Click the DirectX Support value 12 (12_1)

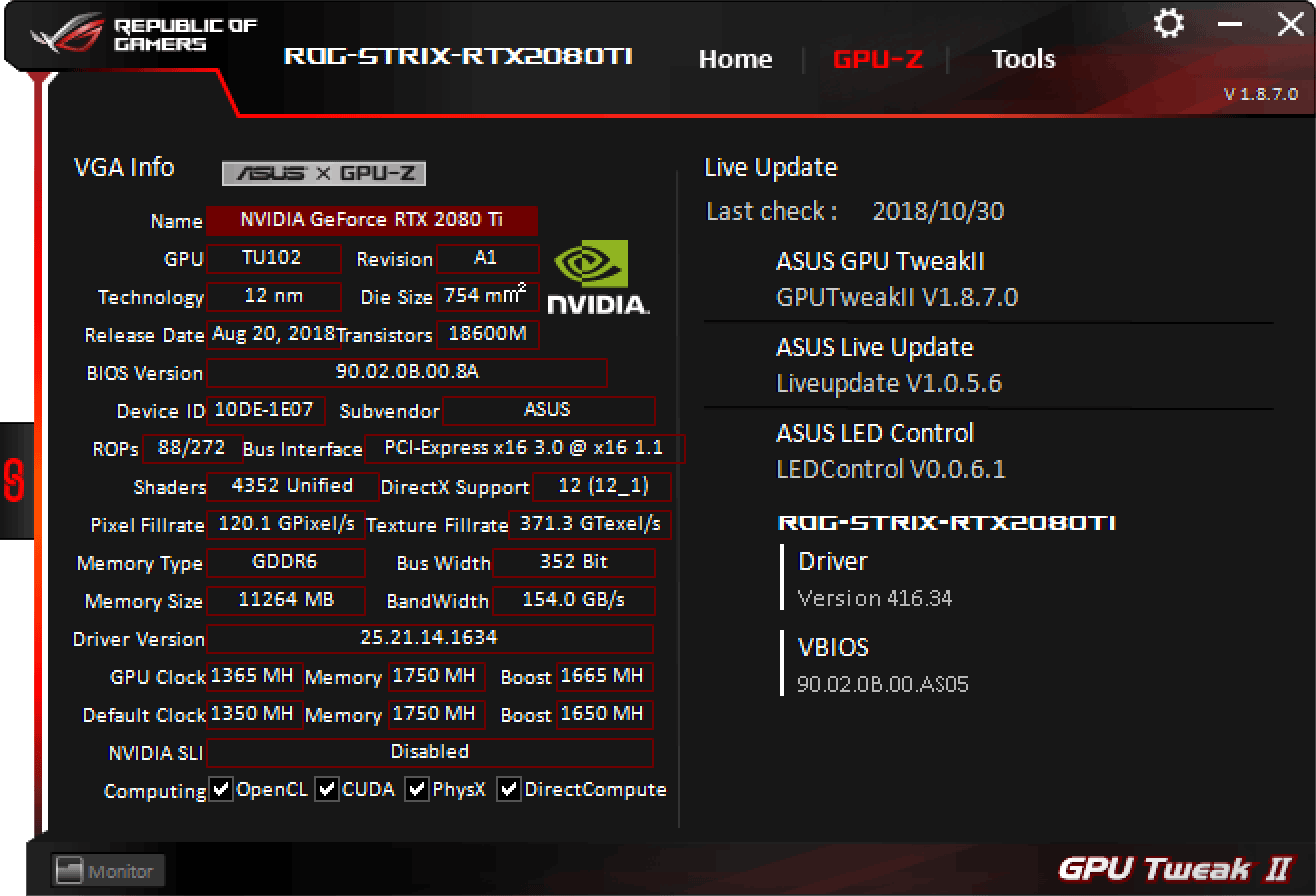(602, 486)
